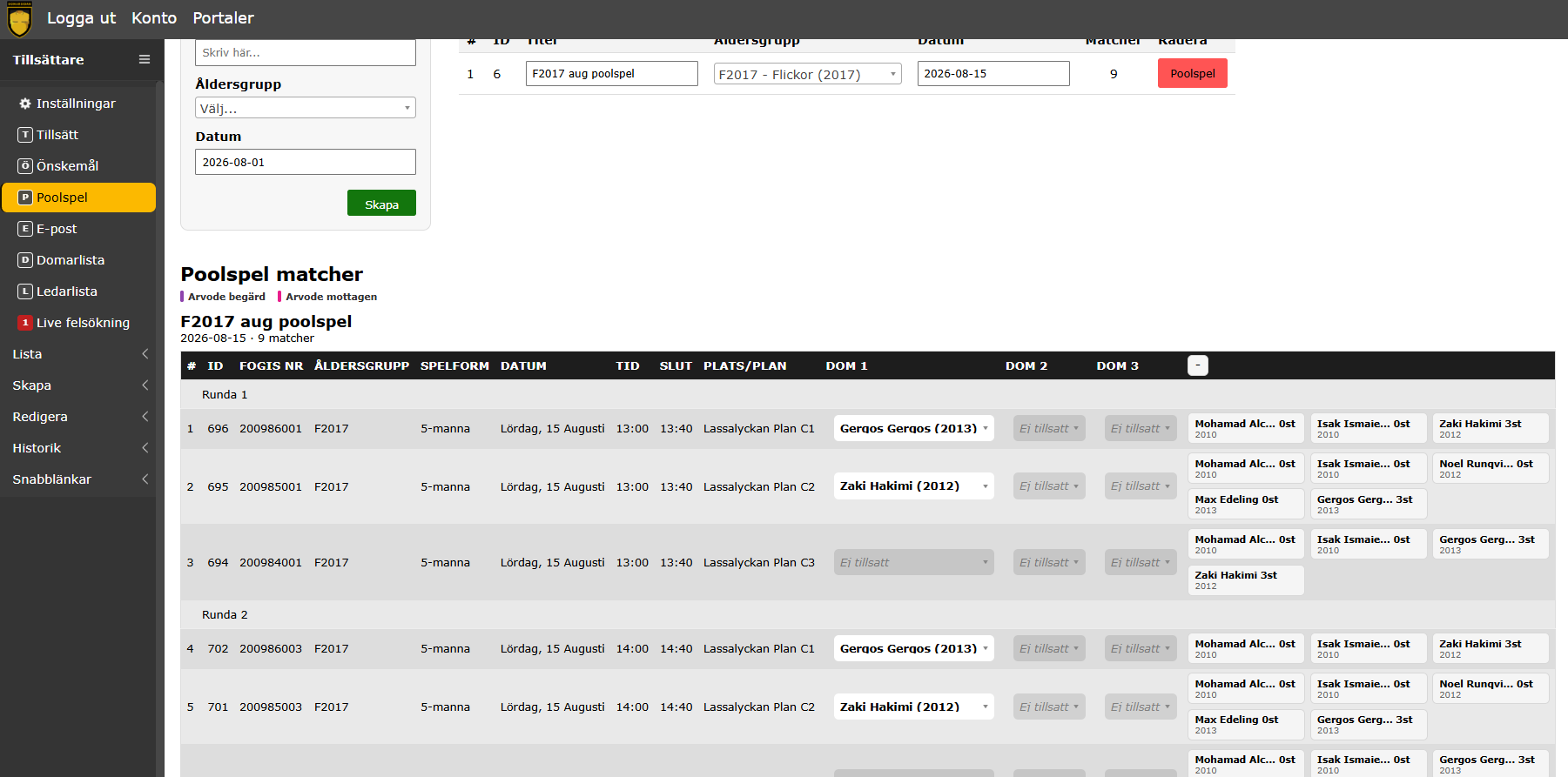Open the Portaler menu
This screenshot has height=777, width=1568.
[223, 17]
